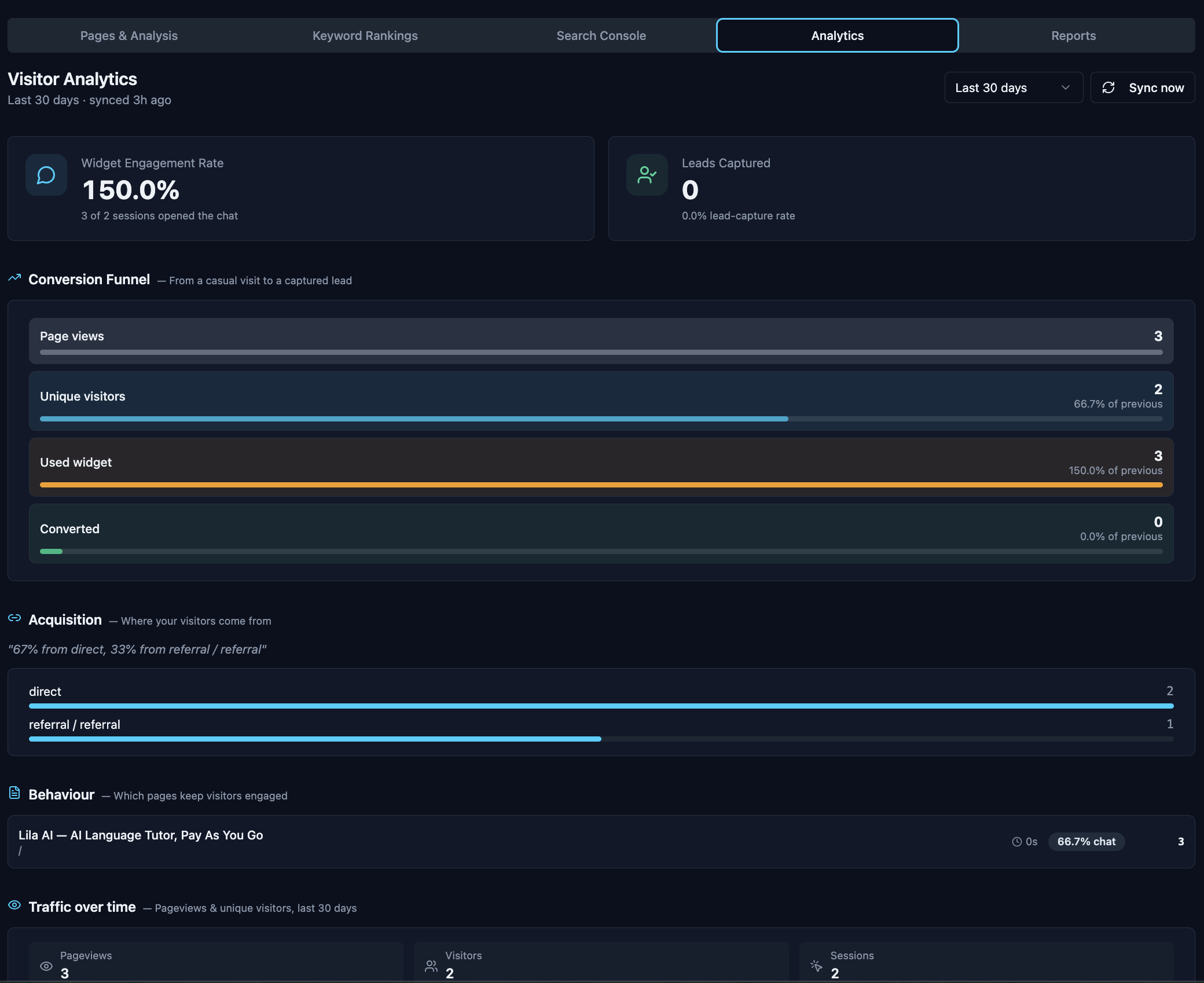Image resolution: width=1204 pixels, height=983 pixels.
Task: Click the people icon in Visitors card
Action: click(431, 966)
